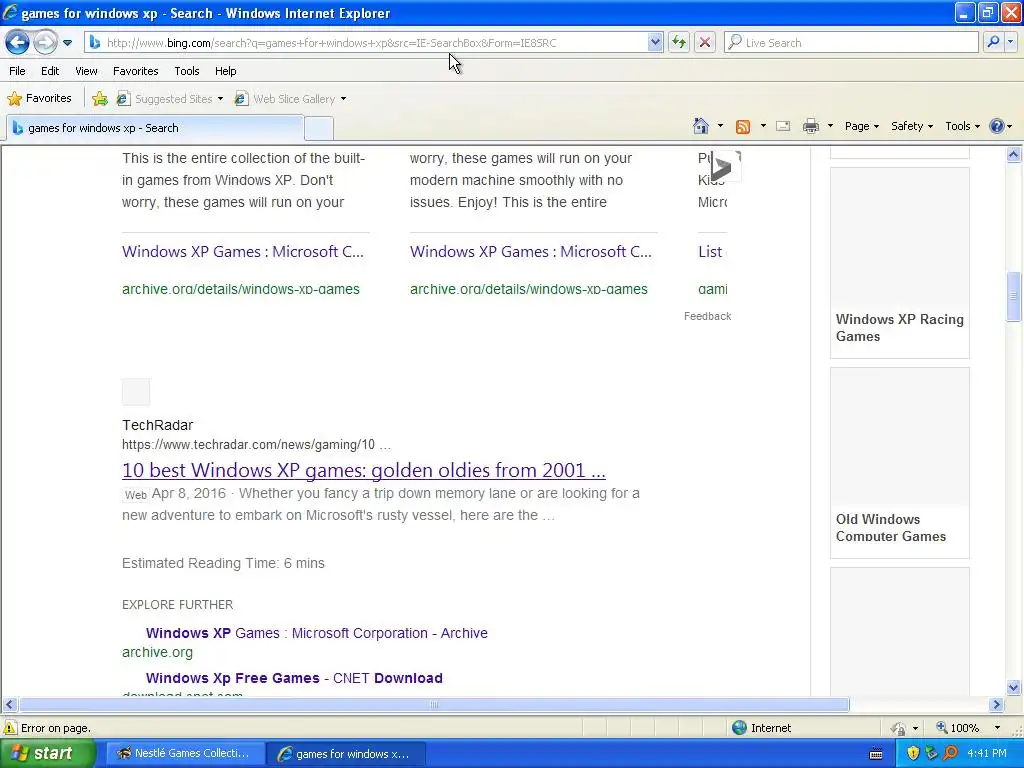This screenshot has height=768, width=1024.
Task: Click into the Live Search box
Action: tap(851, 42)
